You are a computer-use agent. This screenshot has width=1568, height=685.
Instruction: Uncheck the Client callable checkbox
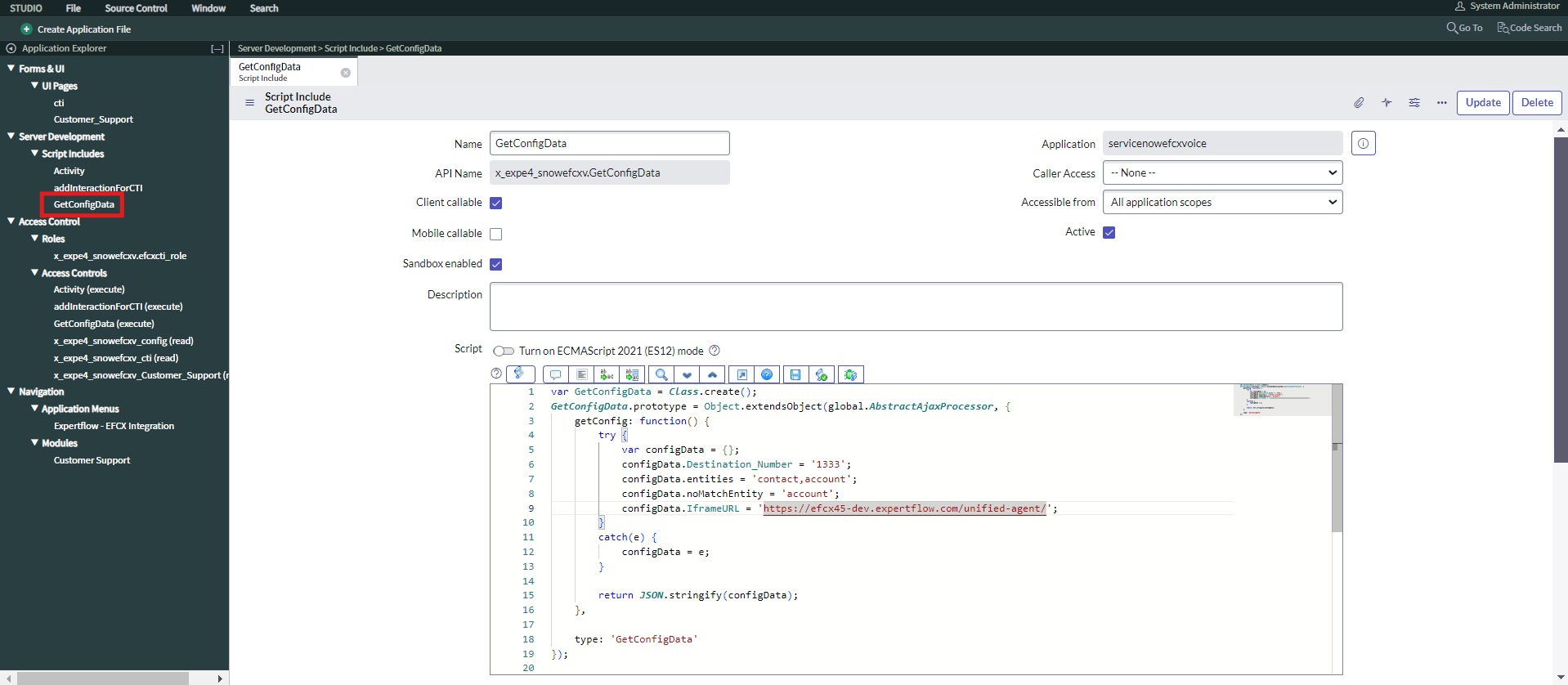[x=496, y=203]
